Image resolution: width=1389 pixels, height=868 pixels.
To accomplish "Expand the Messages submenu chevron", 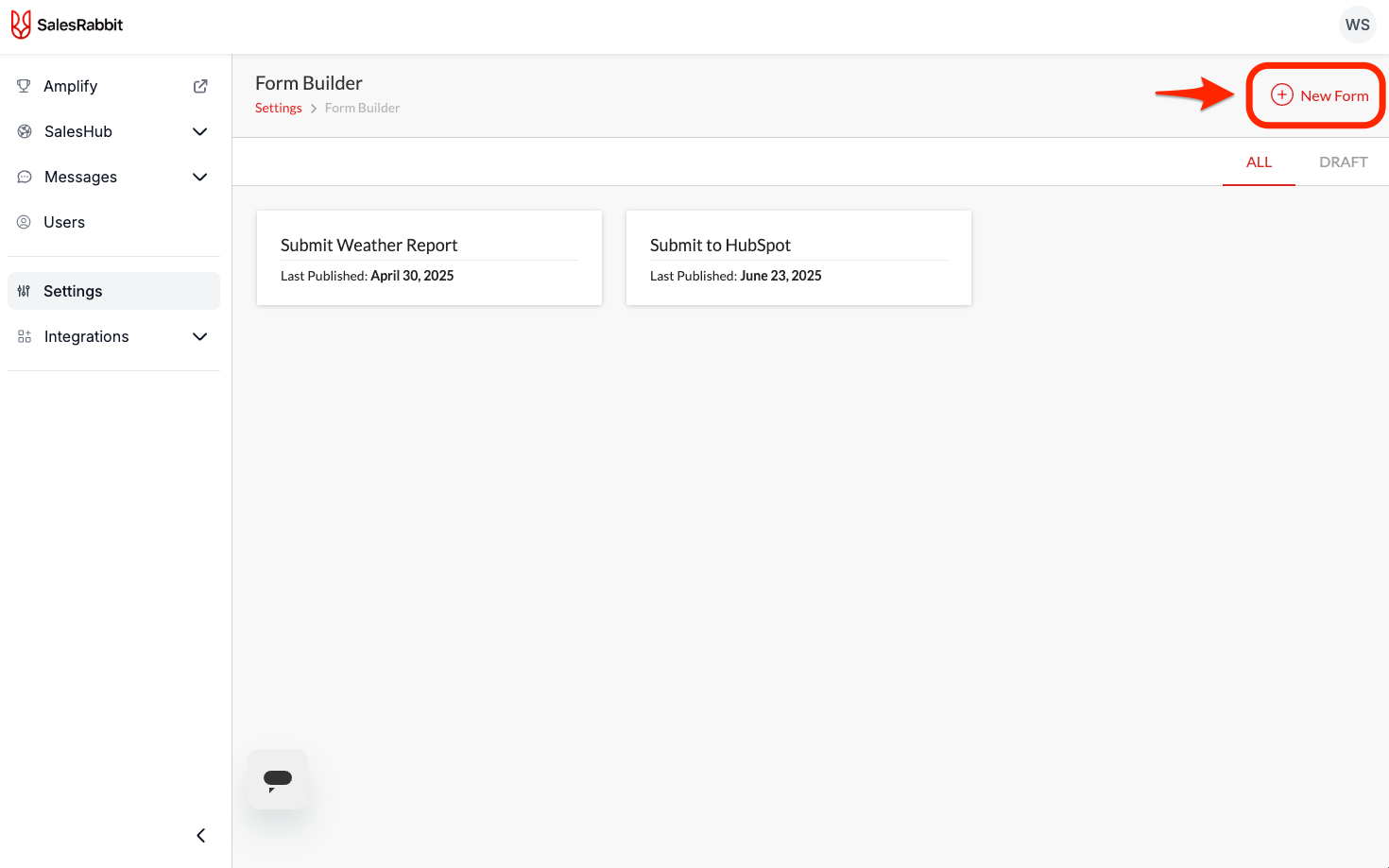I will point(200,177).
